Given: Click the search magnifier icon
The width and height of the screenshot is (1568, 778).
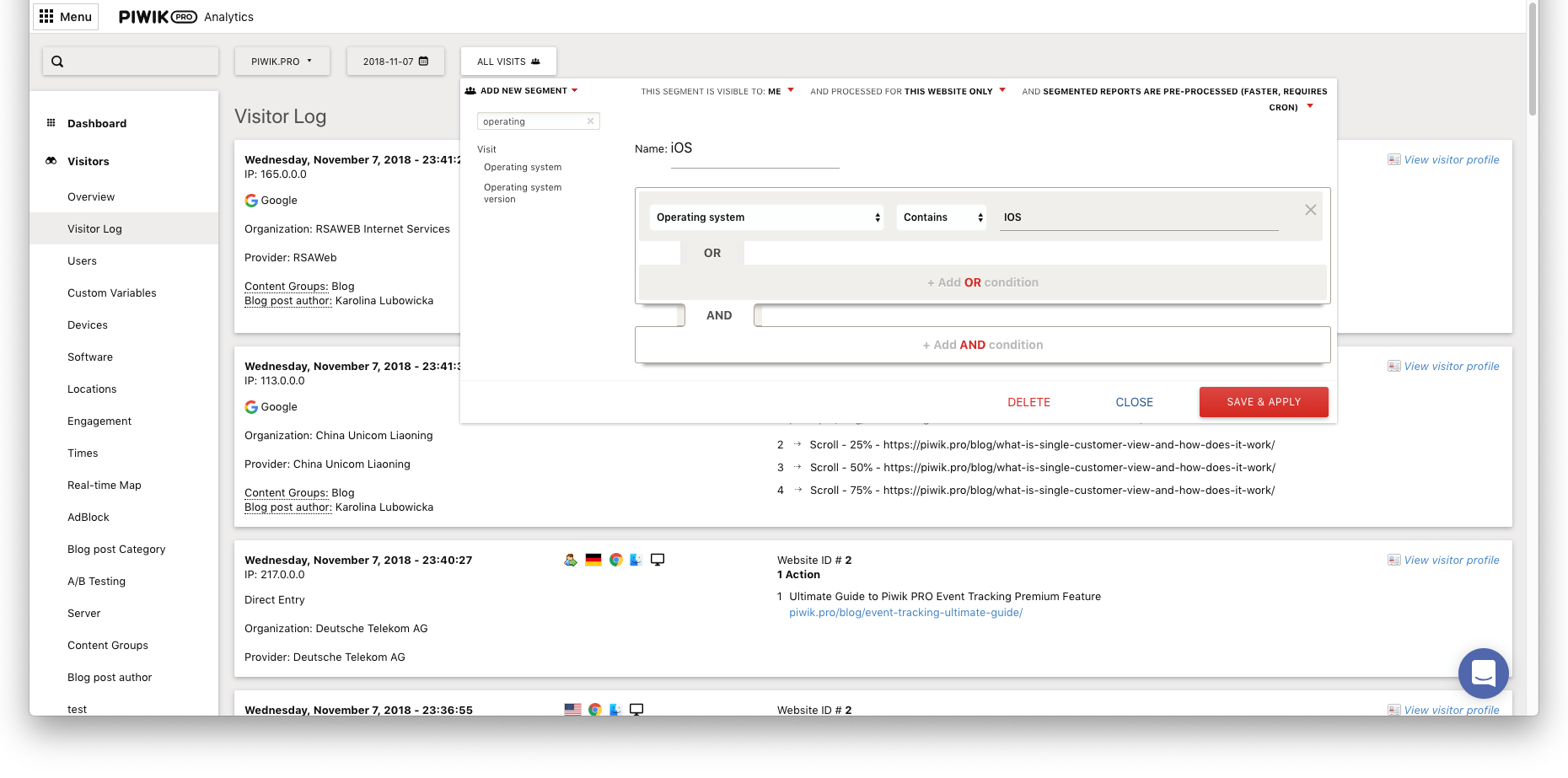Looking at the screenshot, I should pyautogui.click(x=57, y=62).
